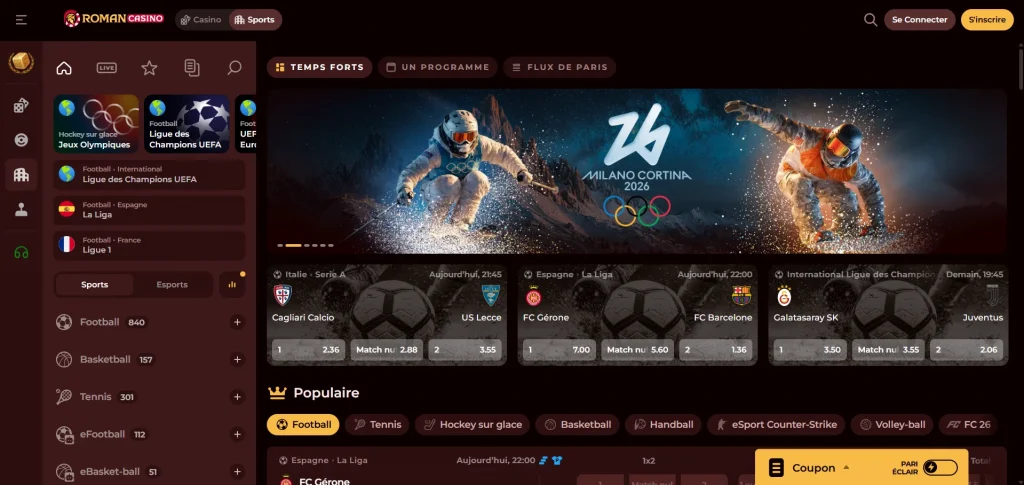The height and width of the screenshot is (485, 1024).
Task: Toggle the Pari Éclair switch
Action: click(940, 467)
